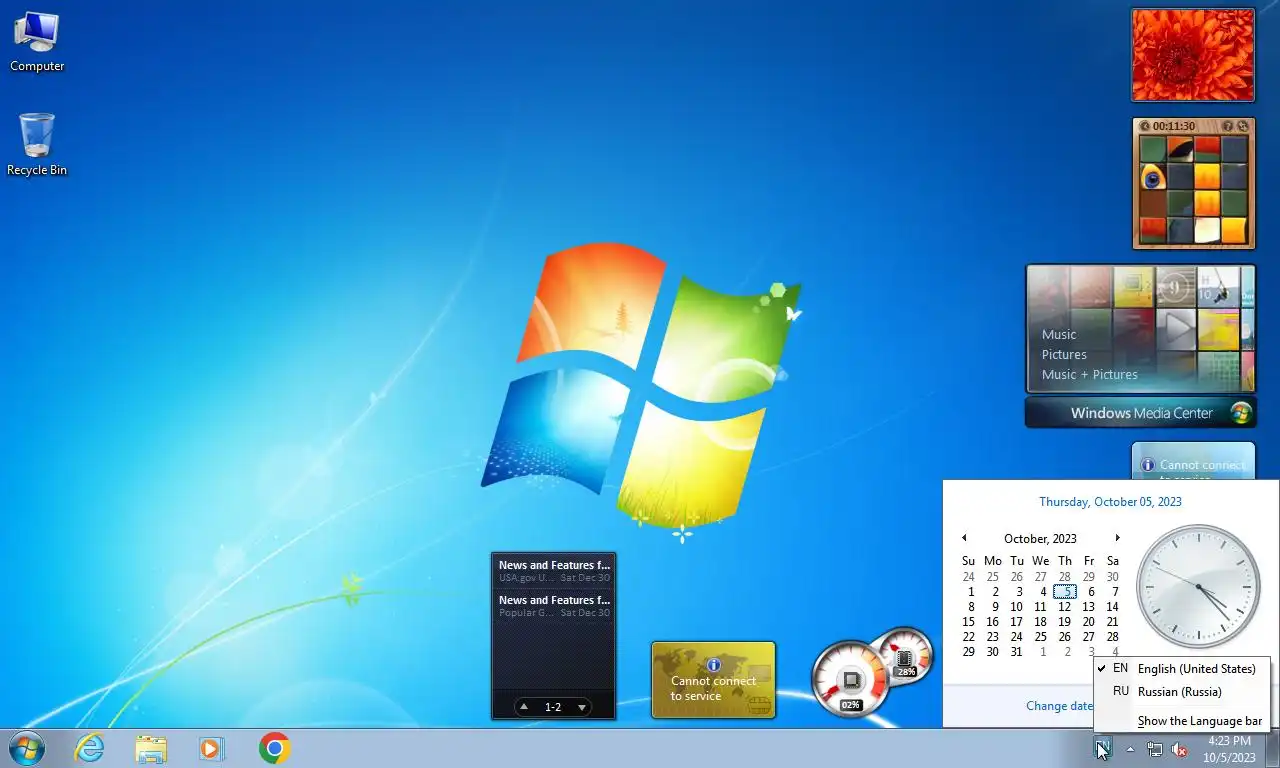Image resolution: width=1280 pixels, height=768 pixels.
Task: Select English (United States) input language
Action: 1183,668
